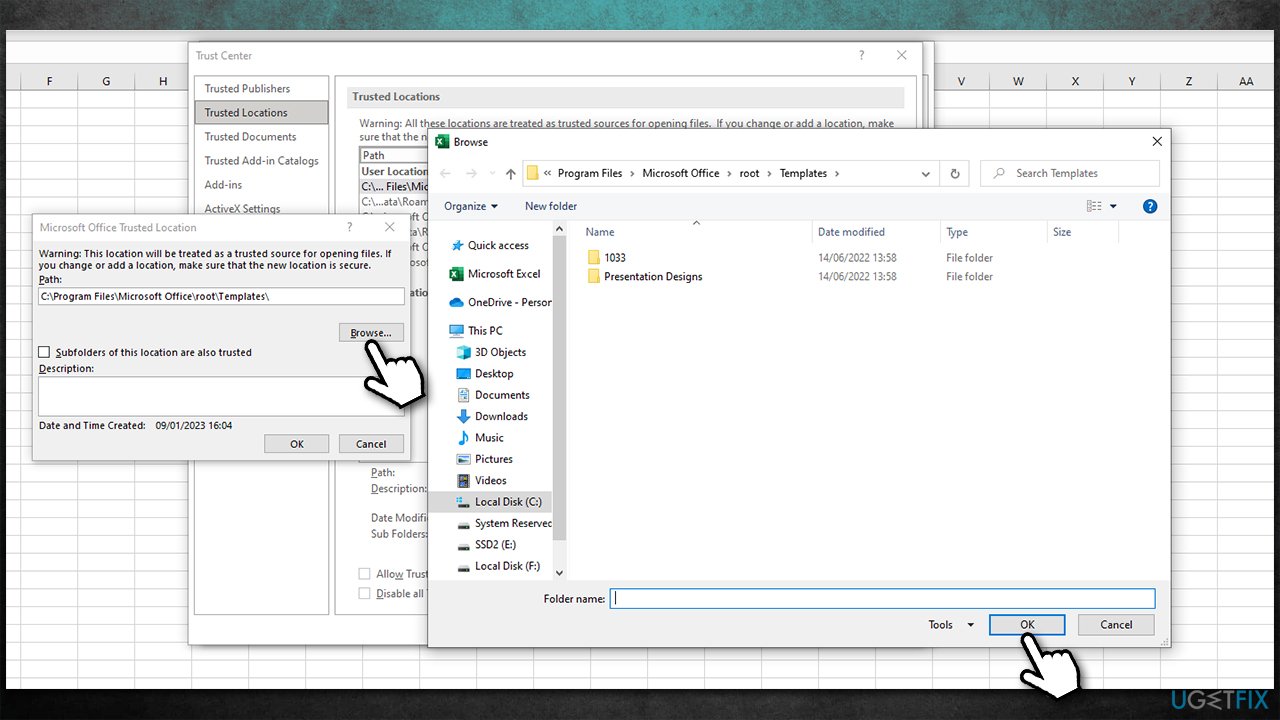Toggle Disable all Trusted Locations
This screenshot has width=1280, height=720.
point(365,593)
